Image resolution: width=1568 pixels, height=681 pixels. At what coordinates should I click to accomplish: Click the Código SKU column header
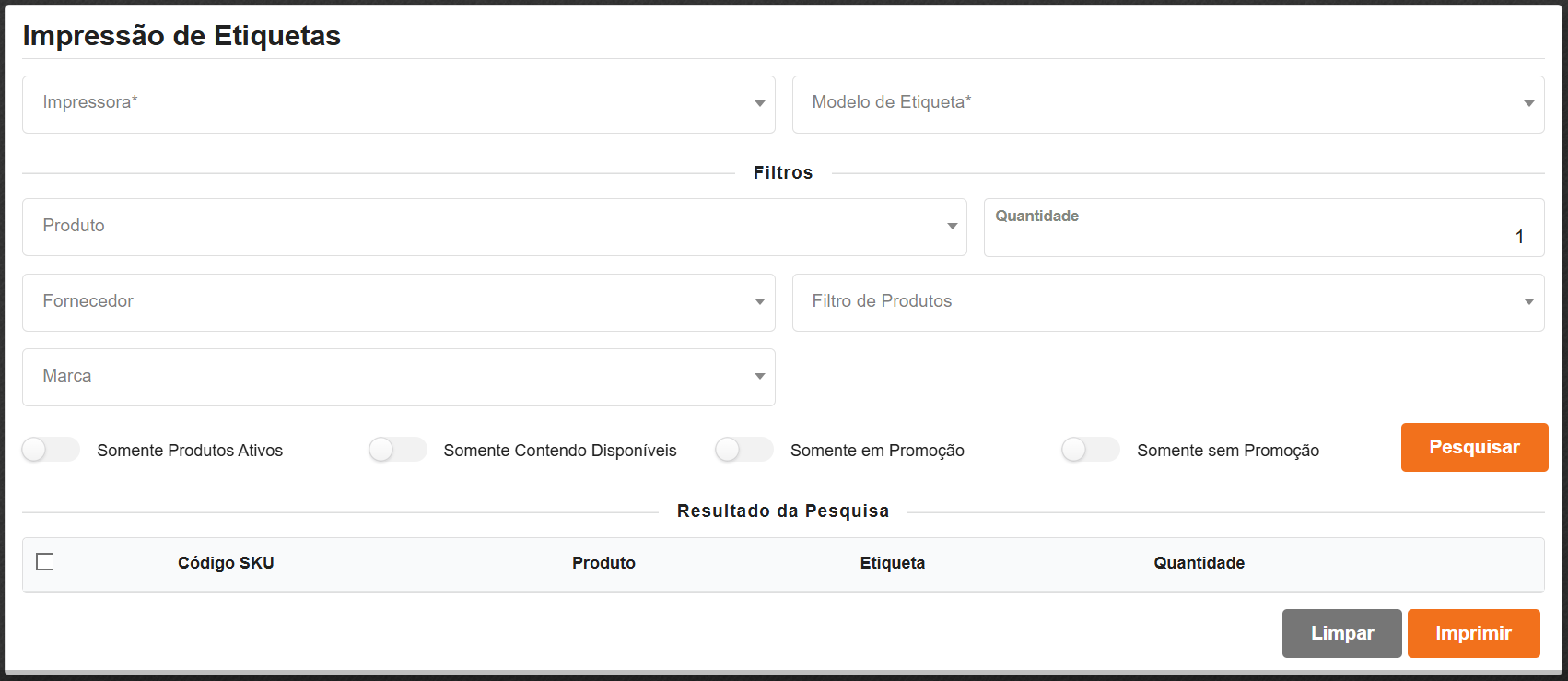pyautogui.click(x=226, y=563)
